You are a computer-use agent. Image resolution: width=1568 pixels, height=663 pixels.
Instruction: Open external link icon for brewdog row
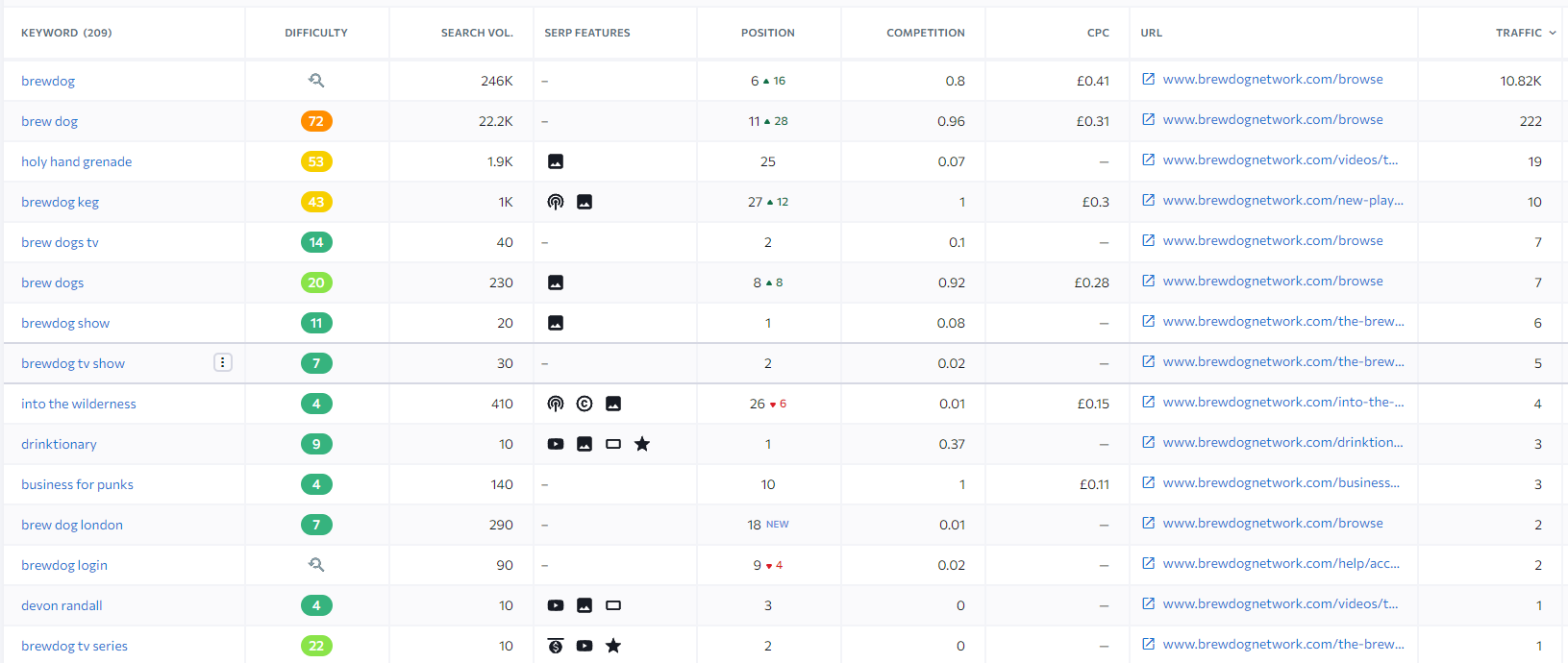click(1148, 79)
